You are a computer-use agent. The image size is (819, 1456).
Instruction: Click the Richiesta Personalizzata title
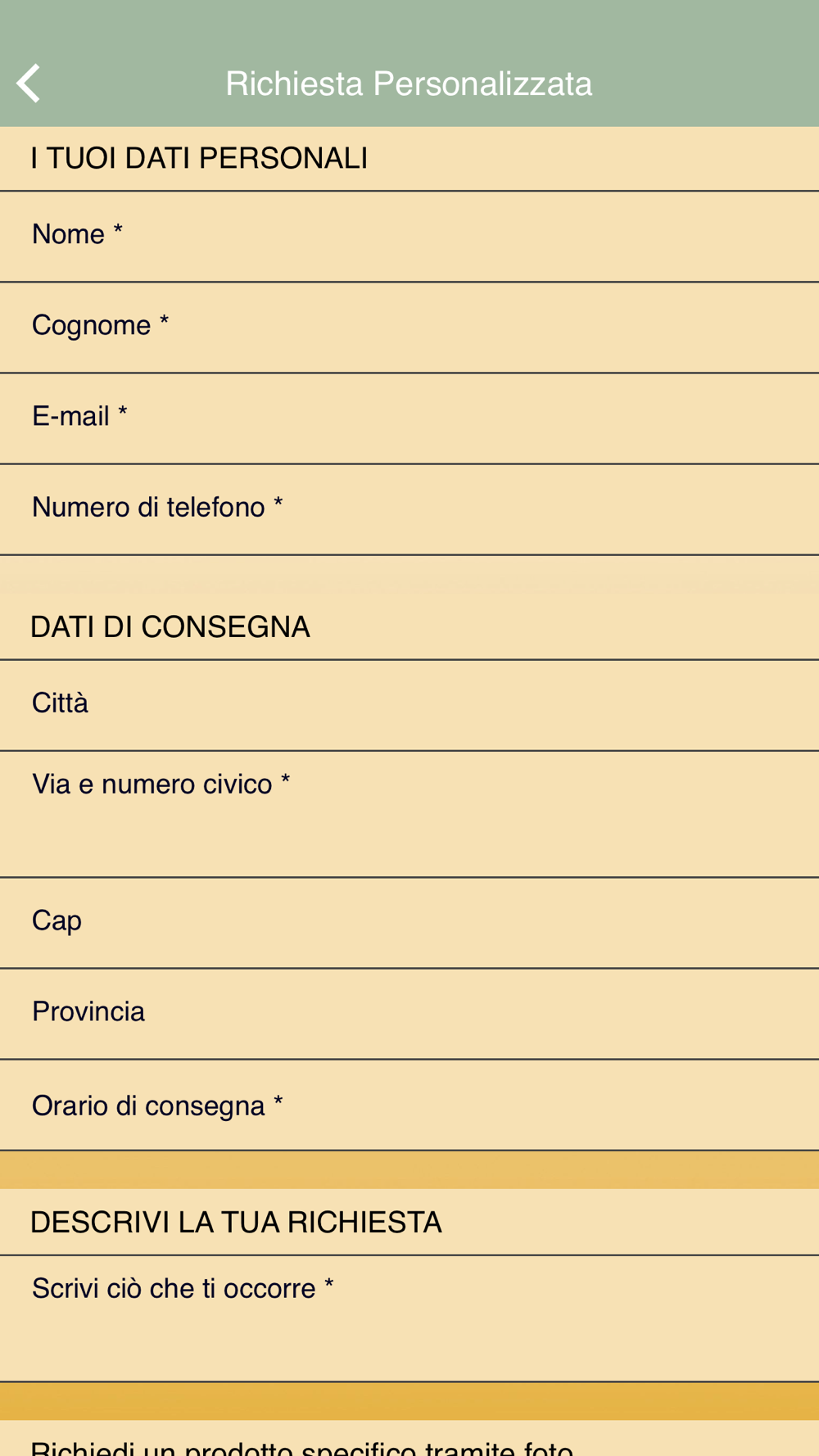409,84
